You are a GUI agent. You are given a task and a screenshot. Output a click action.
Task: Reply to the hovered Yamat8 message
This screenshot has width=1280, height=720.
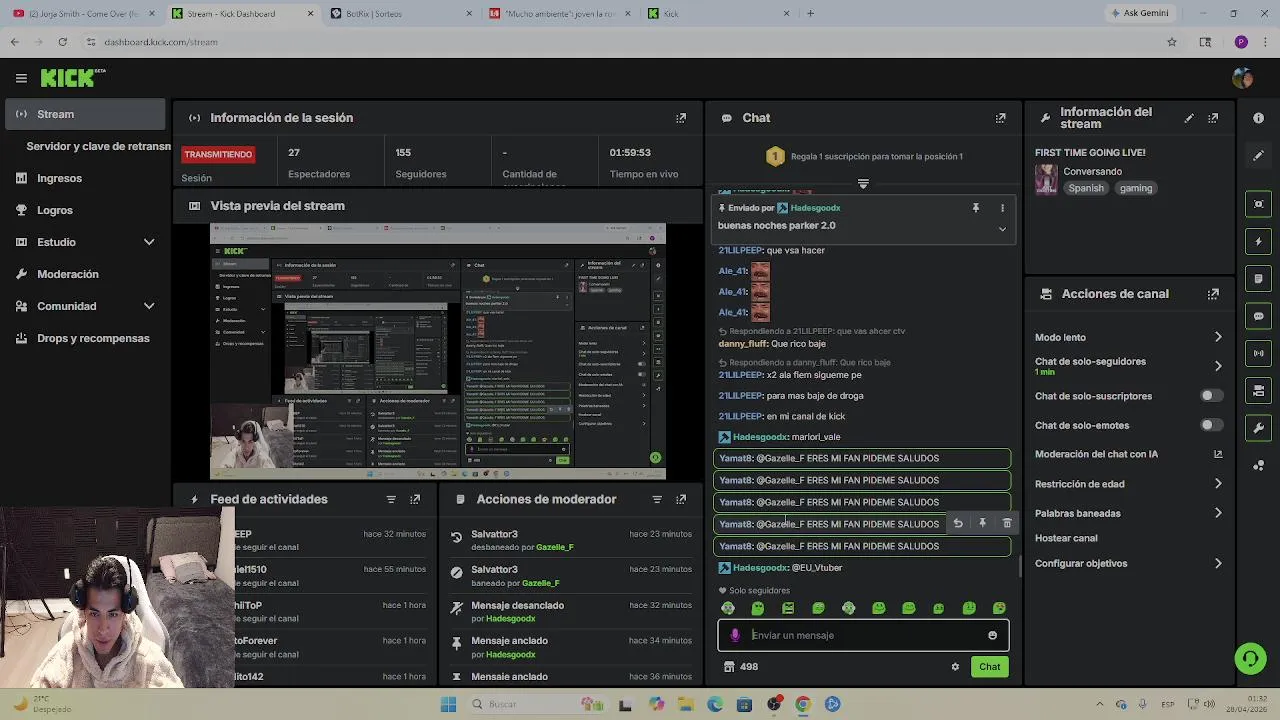pos(958,524)
